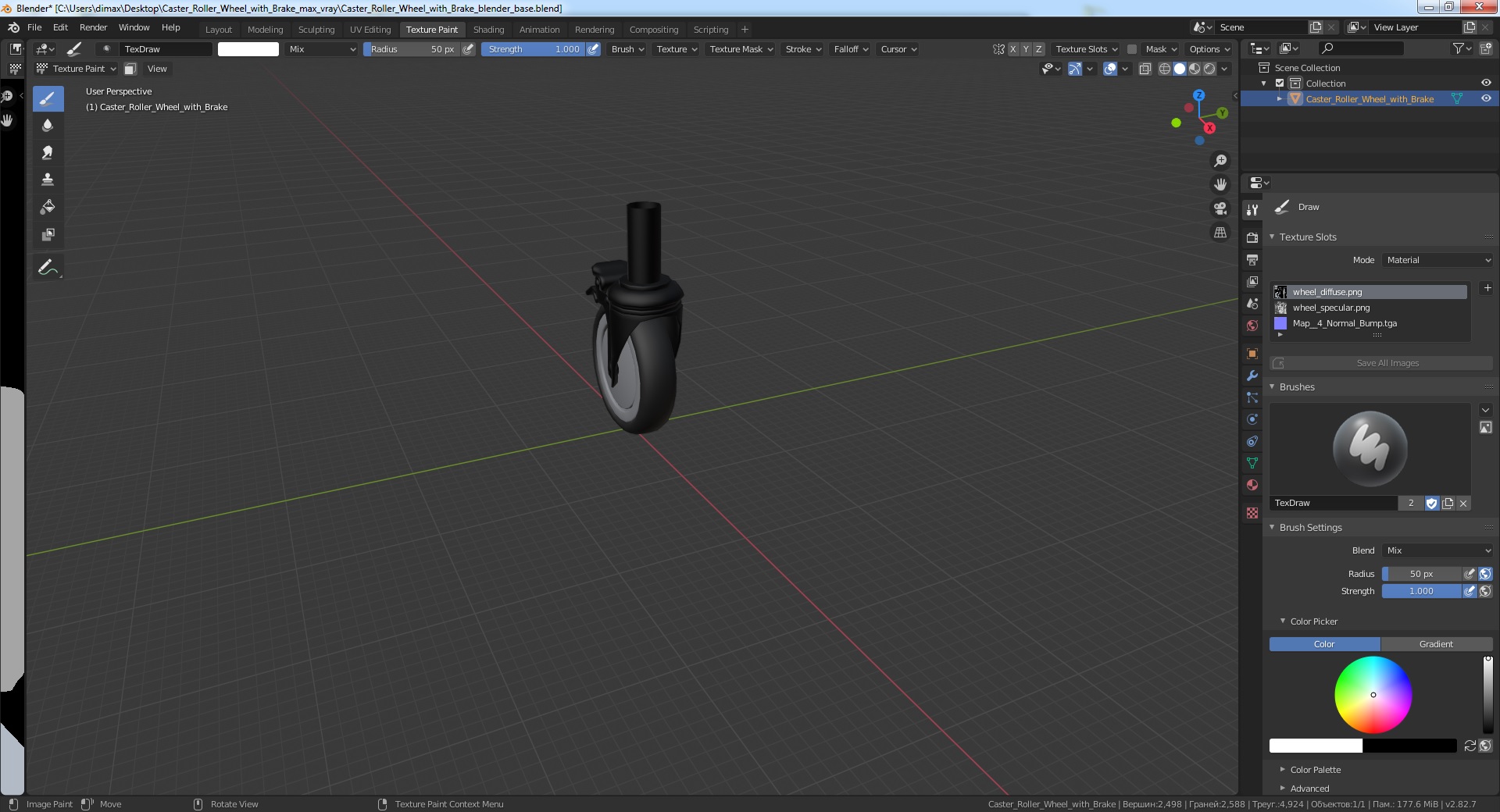1500x812 pixels.
Task: Switch to the Scripting workspace tab
Action: point(711,30)
